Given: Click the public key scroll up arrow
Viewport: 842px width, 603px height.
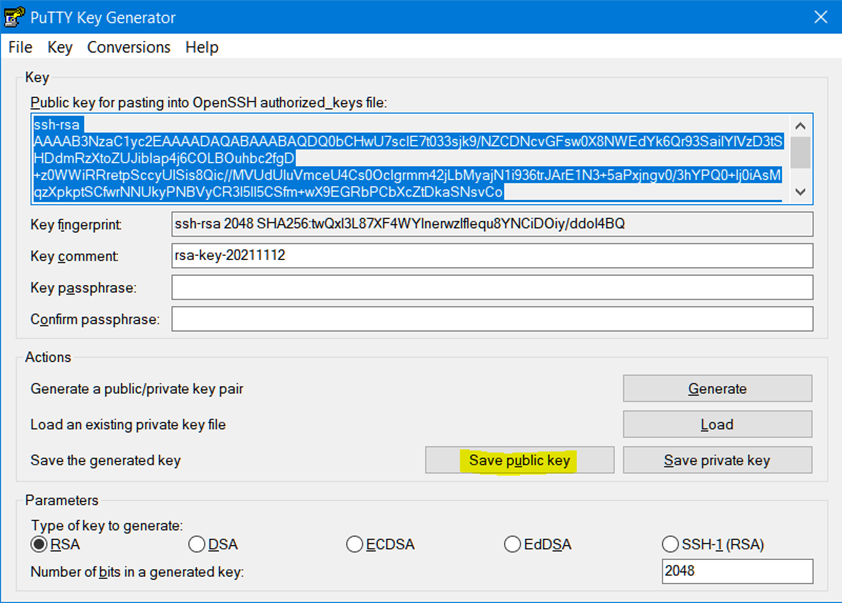Looking at the screenshot, I should click(x=800, y=126).
